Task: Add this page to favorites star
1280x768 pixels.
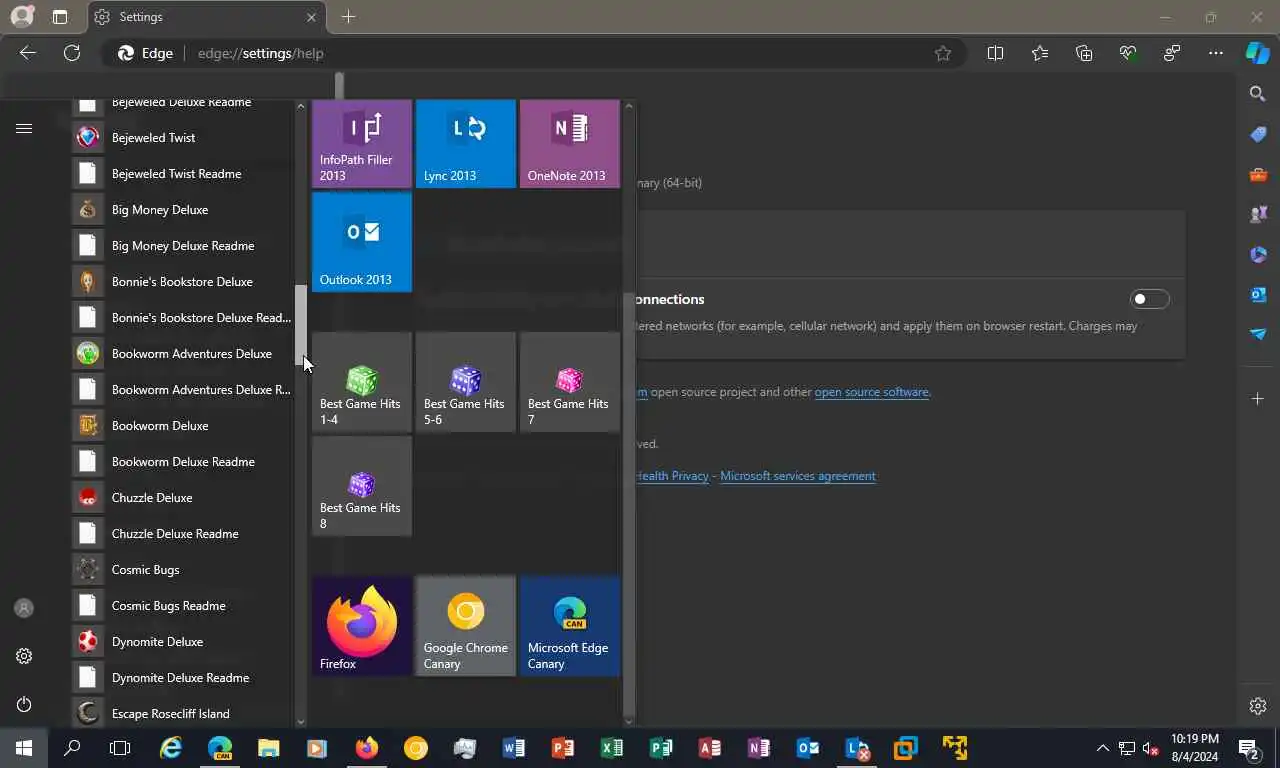Action: pyautogui.click(x=943, y=53)
